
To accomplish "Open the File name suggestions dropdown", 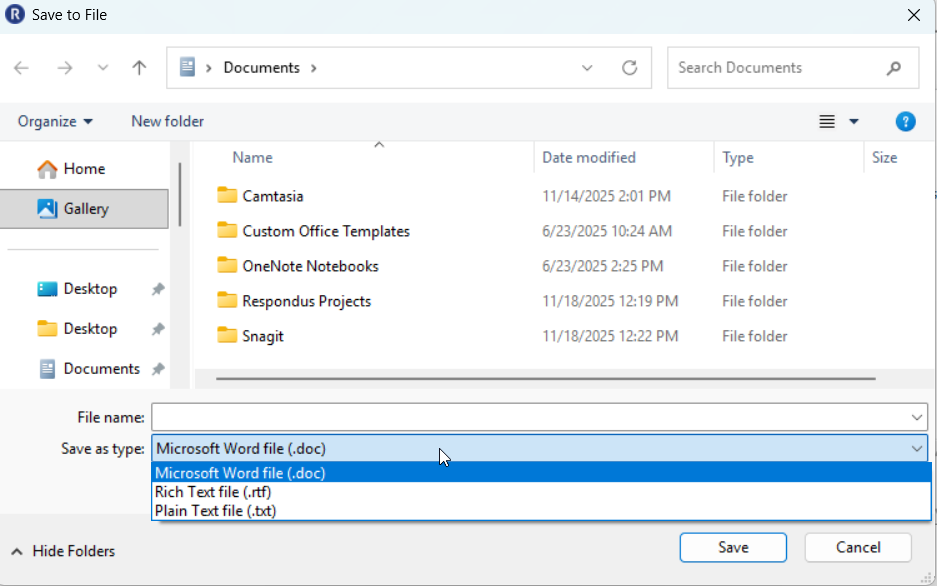I will pos(917,417).
